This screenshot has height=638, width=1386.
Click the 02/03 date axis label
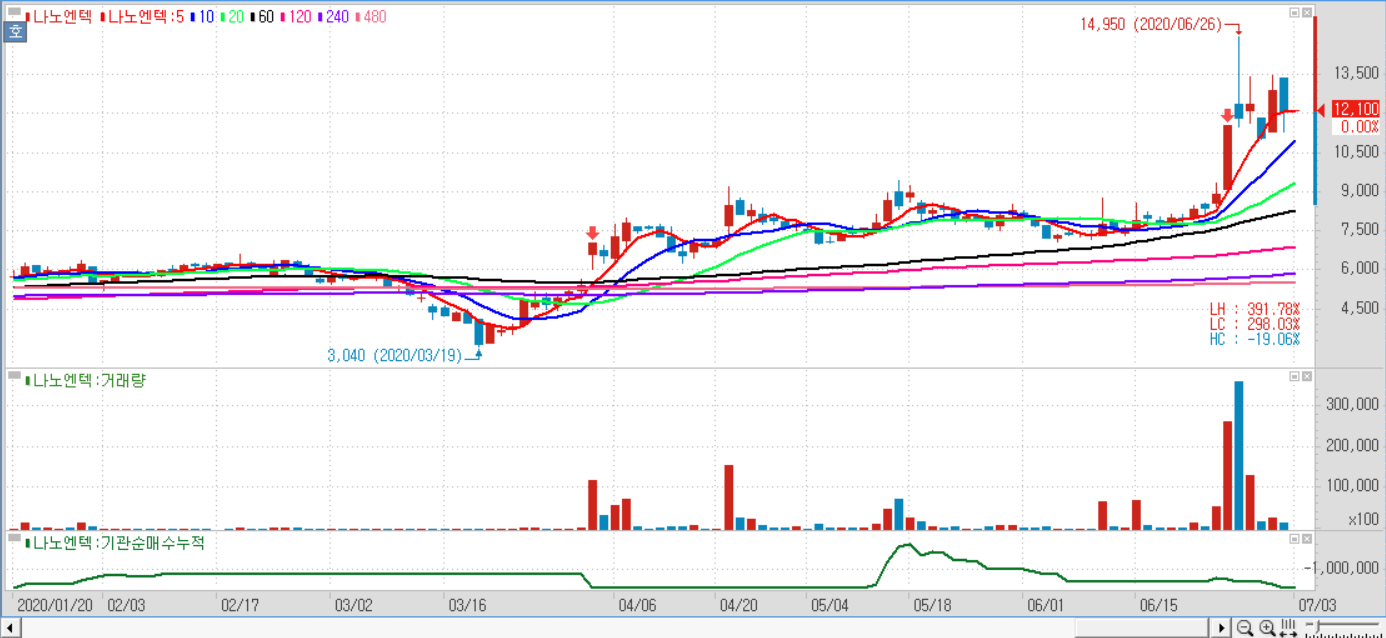124,605
